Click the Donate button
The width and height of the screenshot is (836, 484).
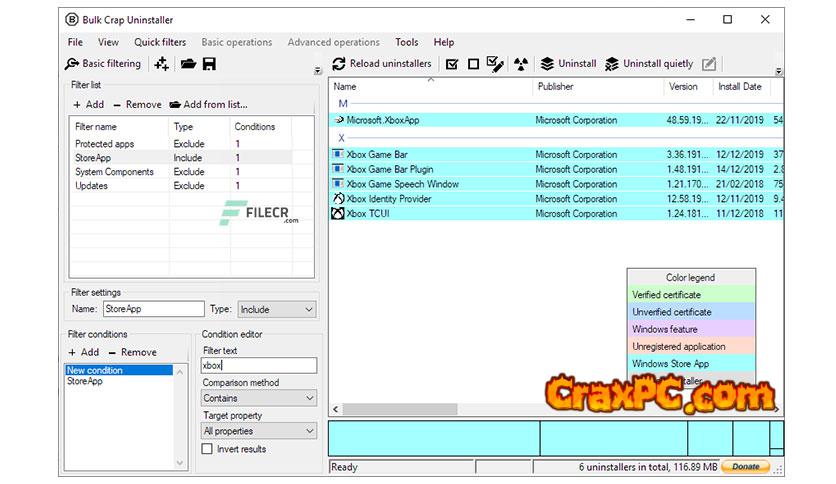pyautogui.click(x=745, y=467)
